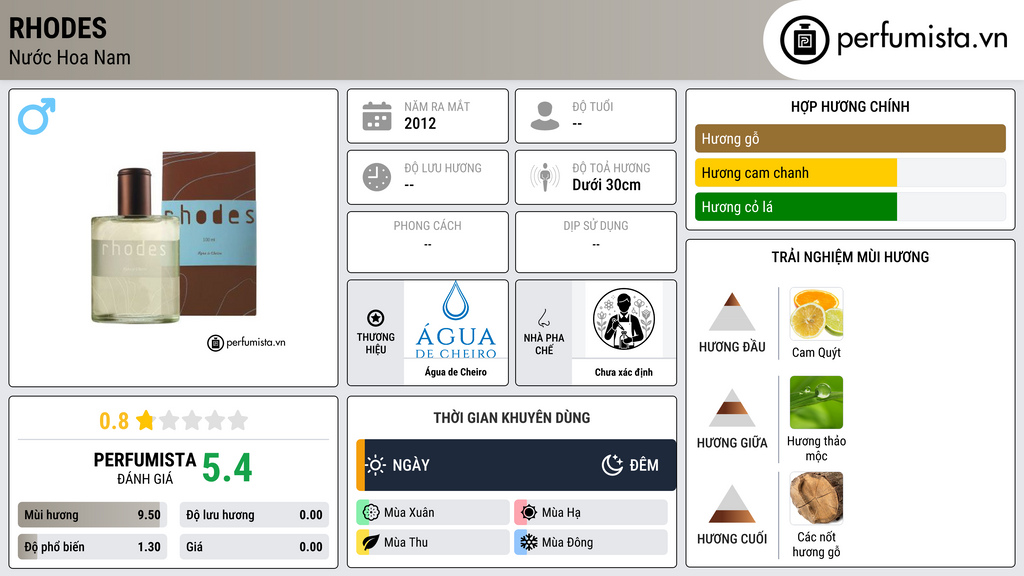Click the star badge icon above Thương hiệu
Viewport: 1024px width, 576px height.
point(376,318)
